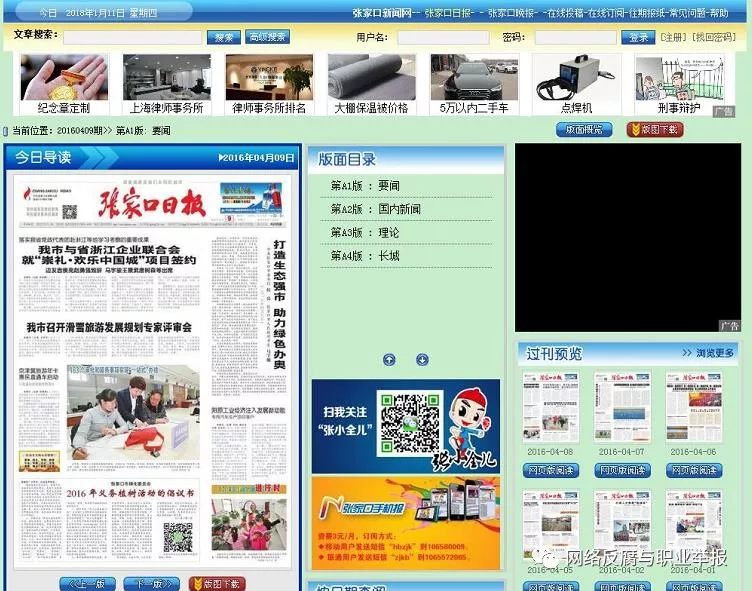Open 高级搜索 advanced search
The width and height of the screenshot is (752, 591).
pos(267,36)
